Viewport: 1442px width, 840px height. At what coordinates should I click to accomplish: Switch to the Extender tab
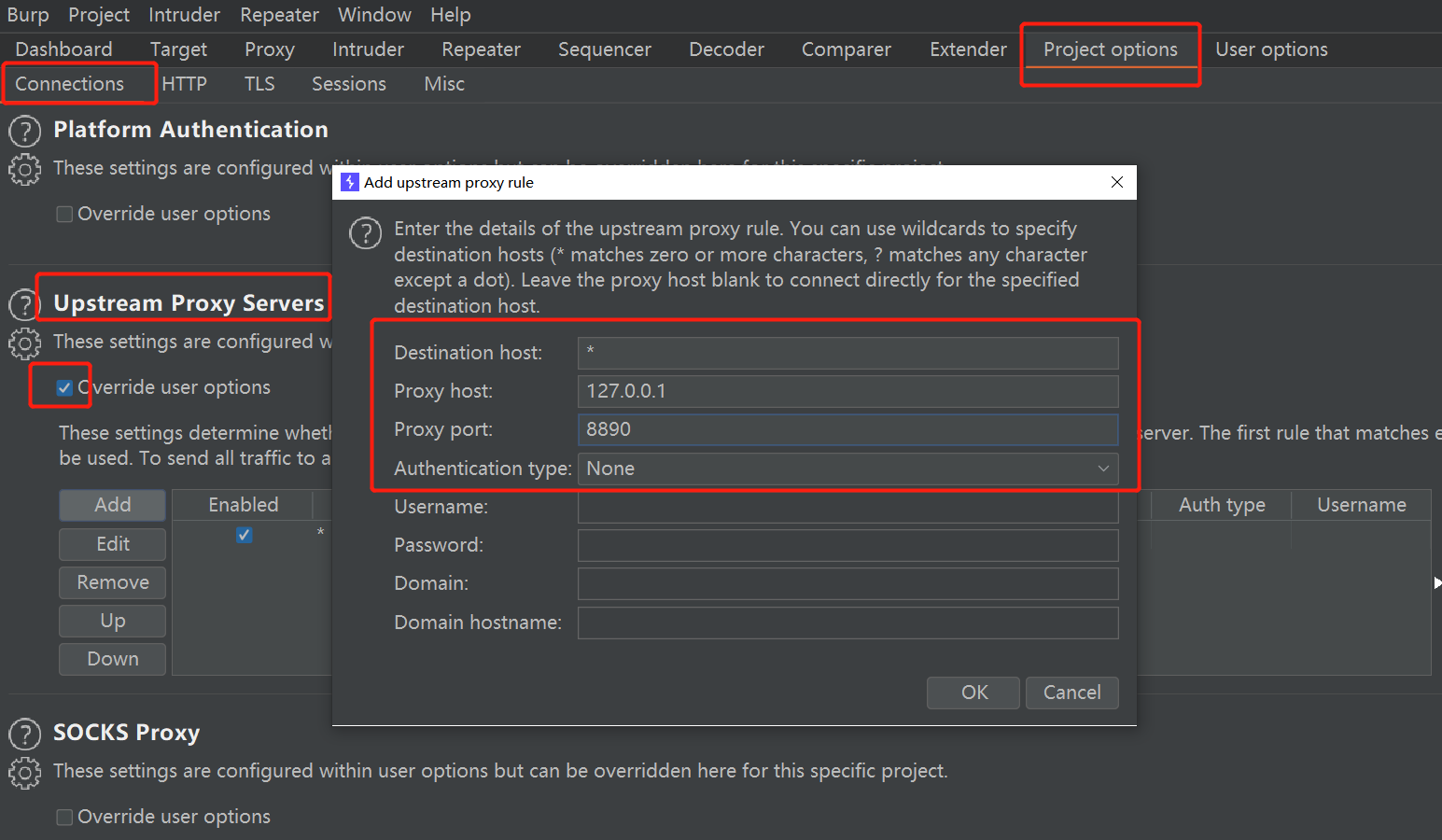click(968, 49)
